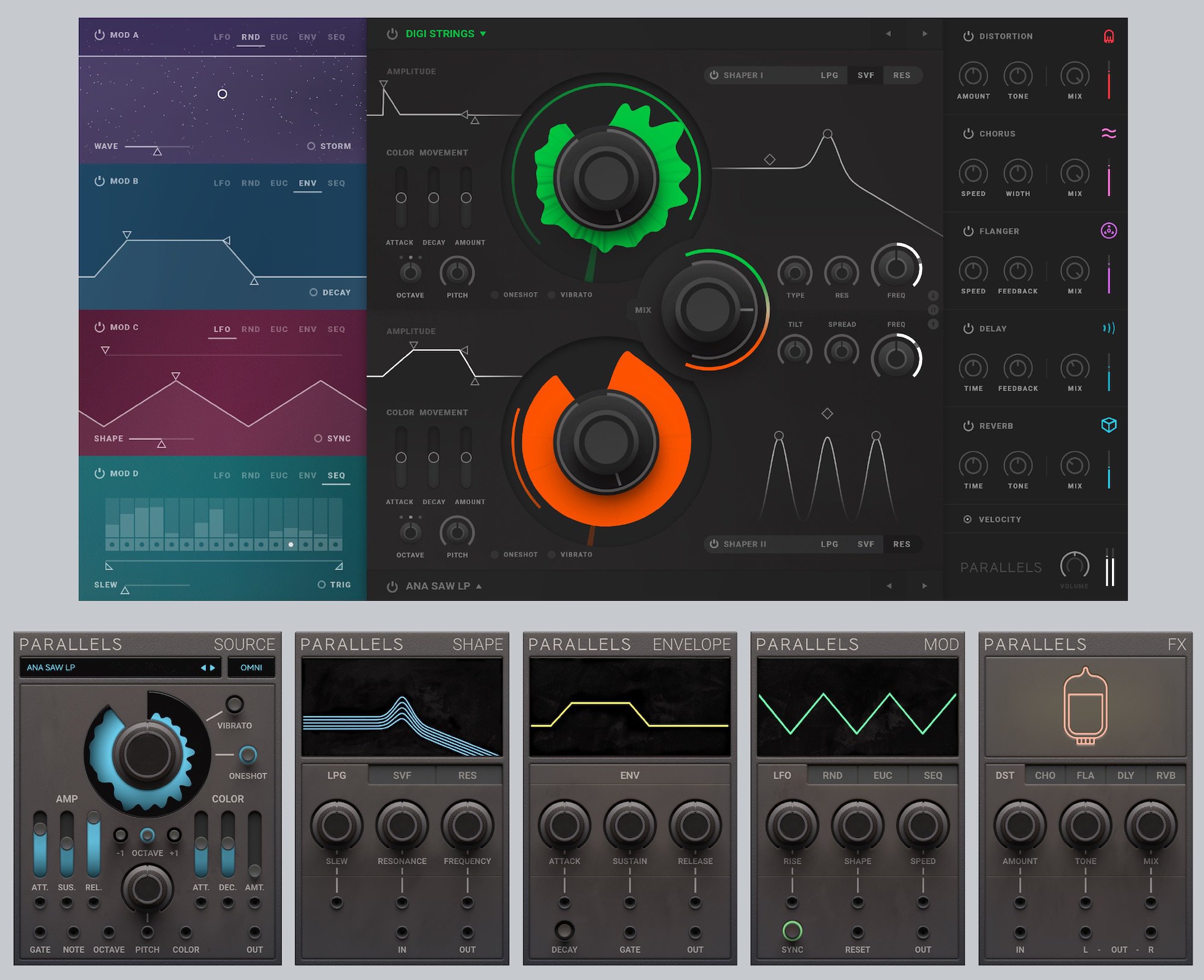Click the top Color Movement ATTACK slider
Viewport: 1204px width, 980px height.
click(401, 198)
